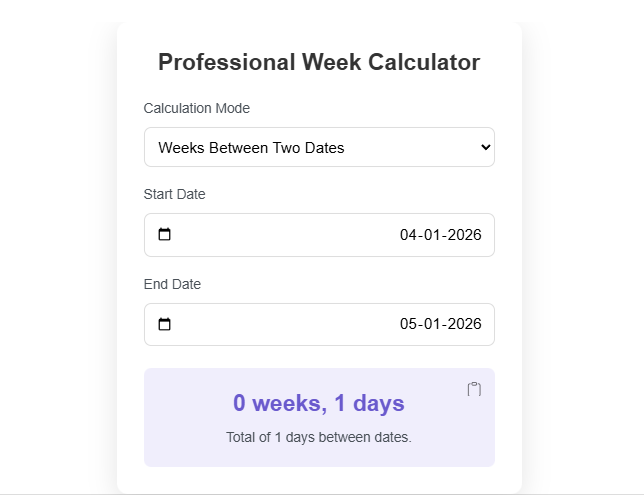
Task: Click the chevron arrow on the mode selector
Action: pos(486,147)
